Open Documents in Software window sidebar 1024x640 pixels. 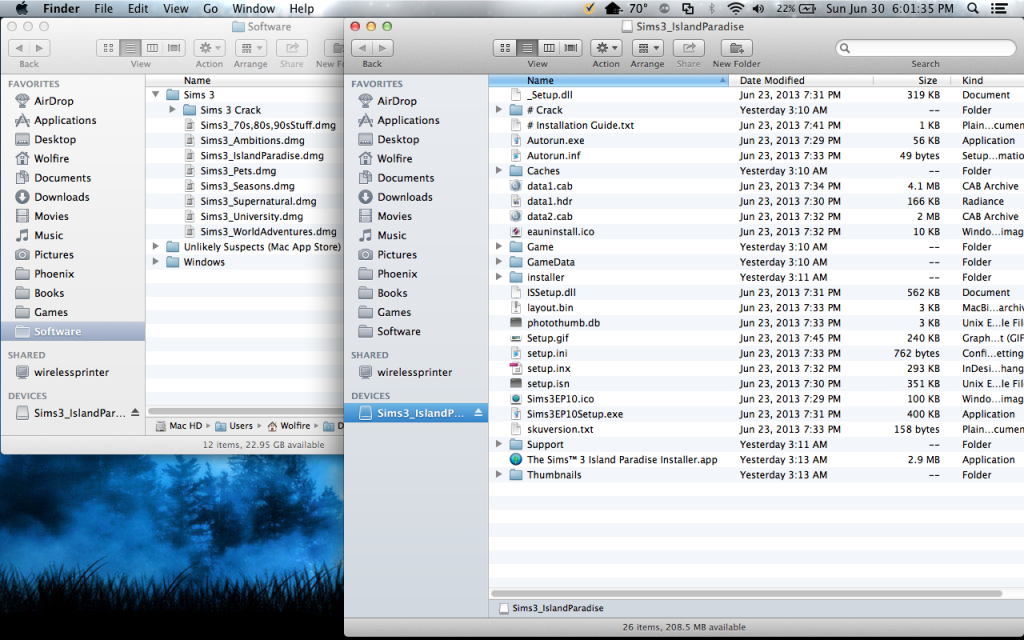(62, 178)
